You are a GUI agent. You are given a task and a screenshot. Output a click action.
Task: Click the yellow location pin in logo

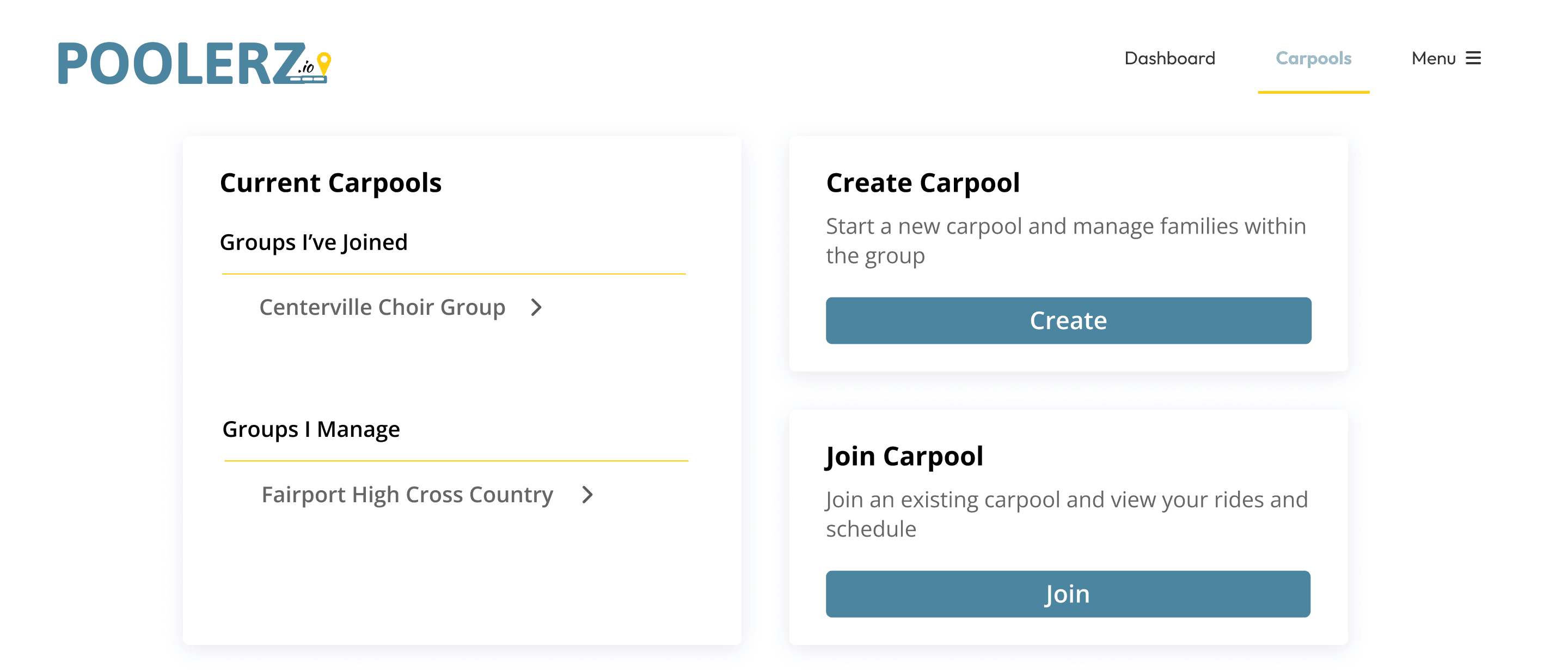pos(324,62)
